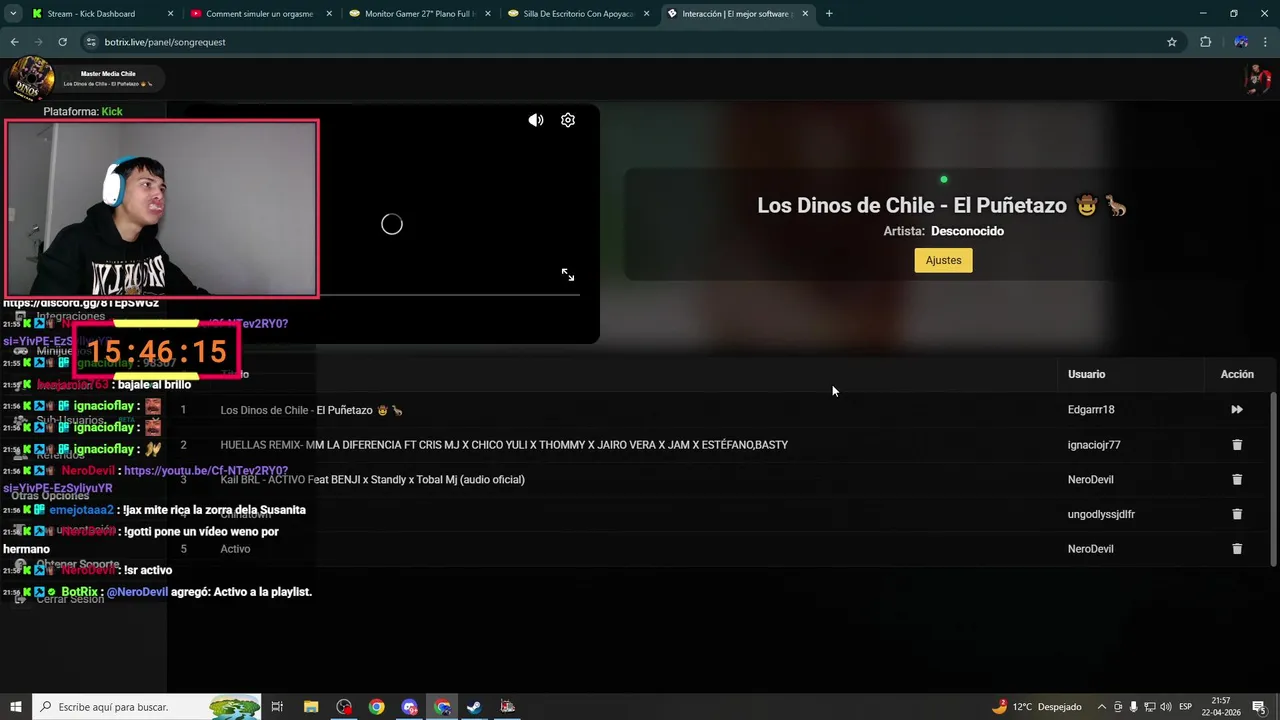
Task: Click the Windows taskbar search box
Action: pos(147,707)
